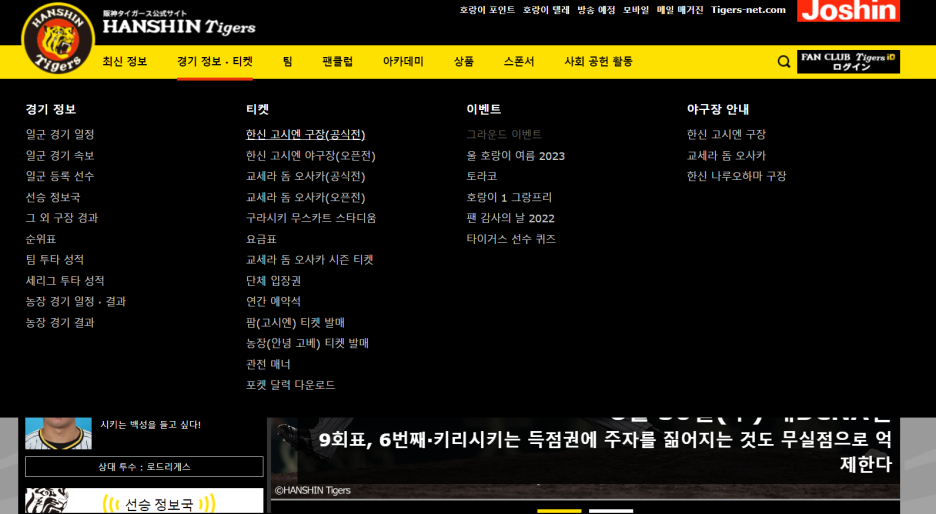The width and height of the screenshot is (936, 514).
Task: Click the 호랑이 텔레 top link
Action: point(546,10)
